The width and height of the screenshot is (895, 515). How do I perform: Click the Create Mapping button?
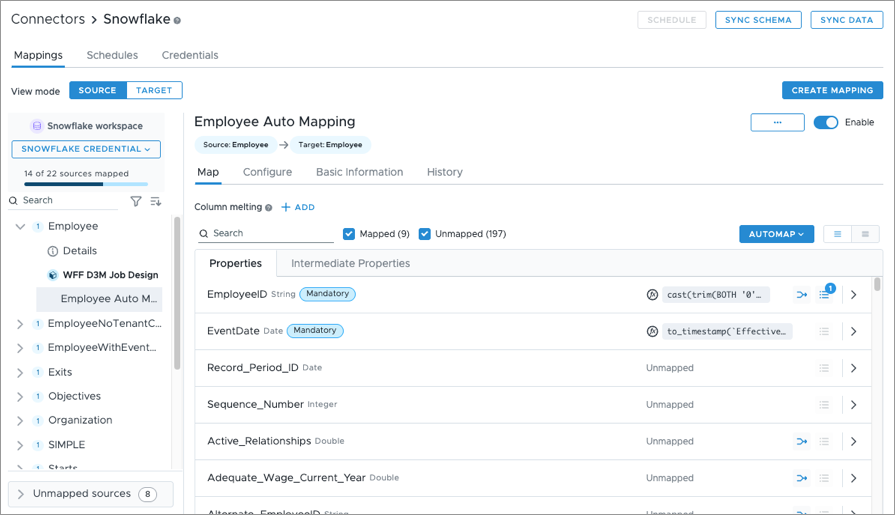click(832, 90)
